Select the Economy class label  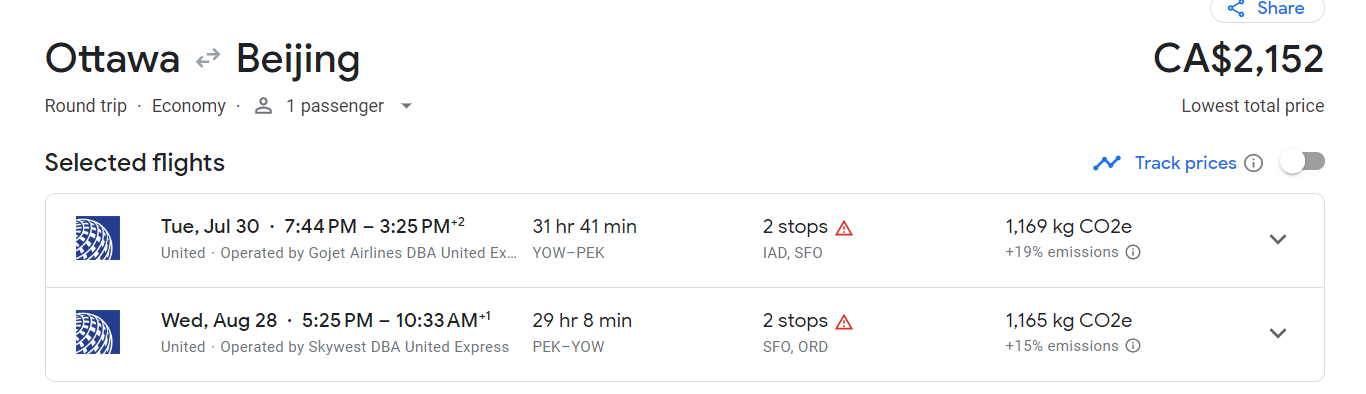[x=189, y=106]
